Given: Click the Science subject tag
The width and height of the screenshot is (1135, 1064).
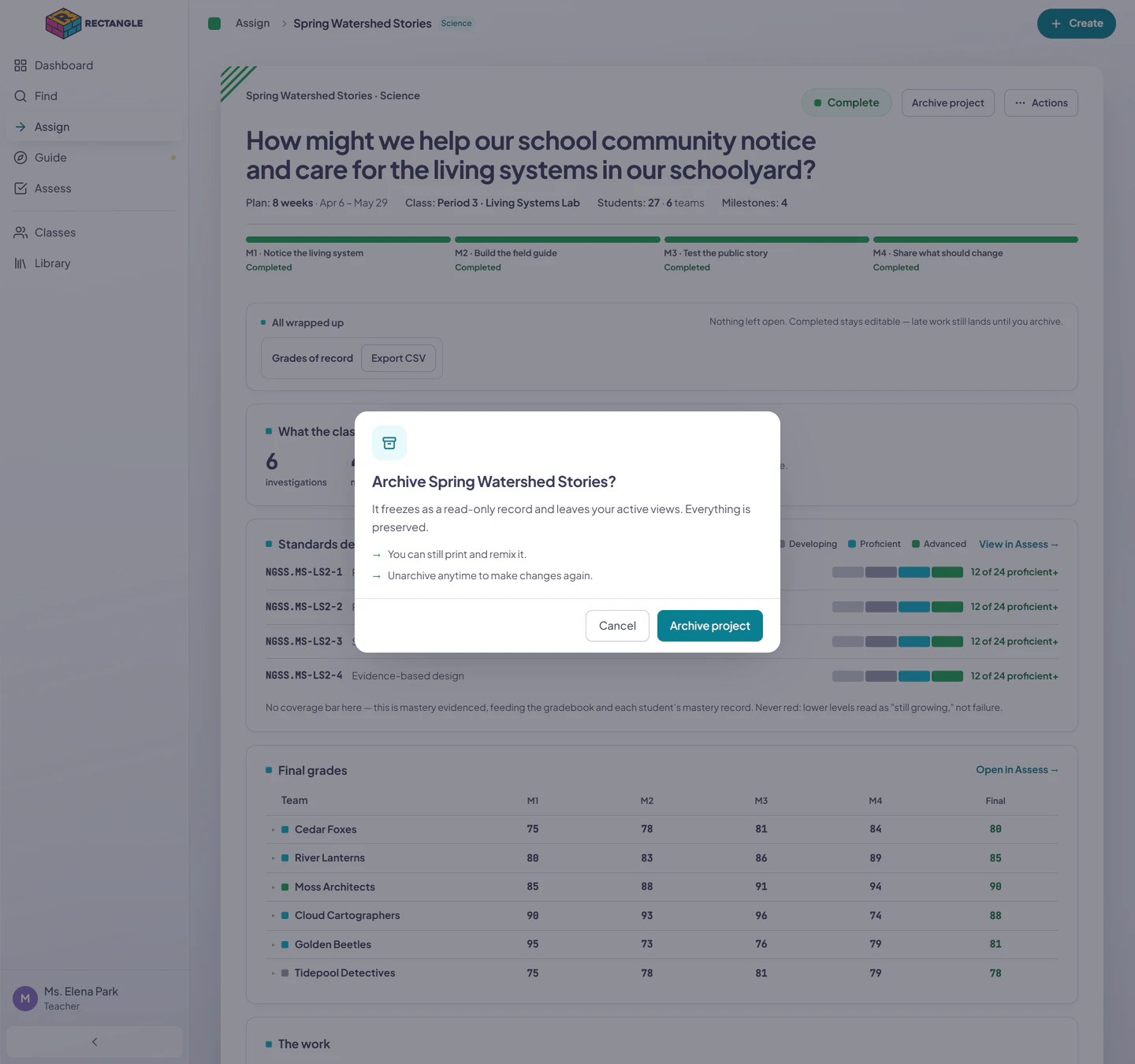Looking at the screenshot, I should pyautogui.click(x=456, y=24).
